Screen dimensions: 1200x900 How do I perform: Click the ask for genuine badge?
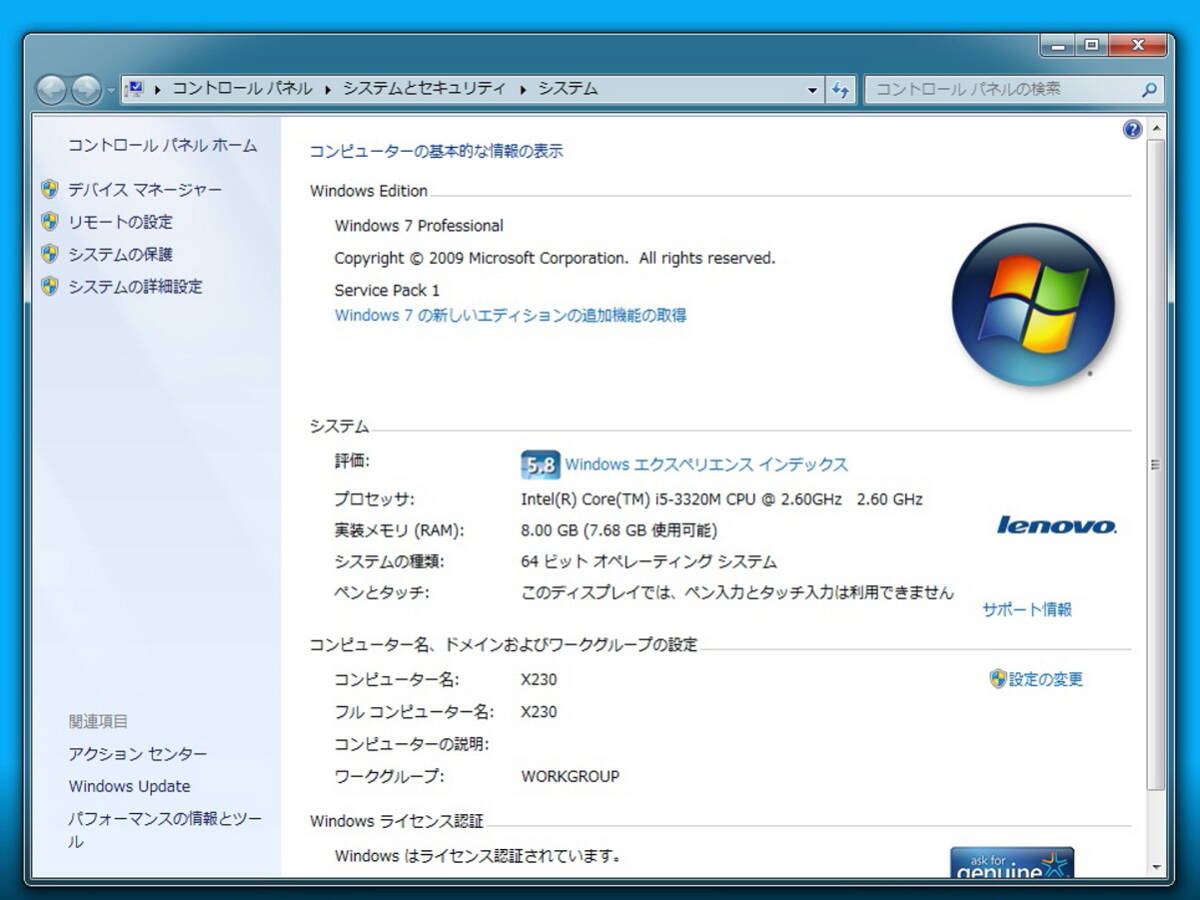click(x=1011, y=863)
